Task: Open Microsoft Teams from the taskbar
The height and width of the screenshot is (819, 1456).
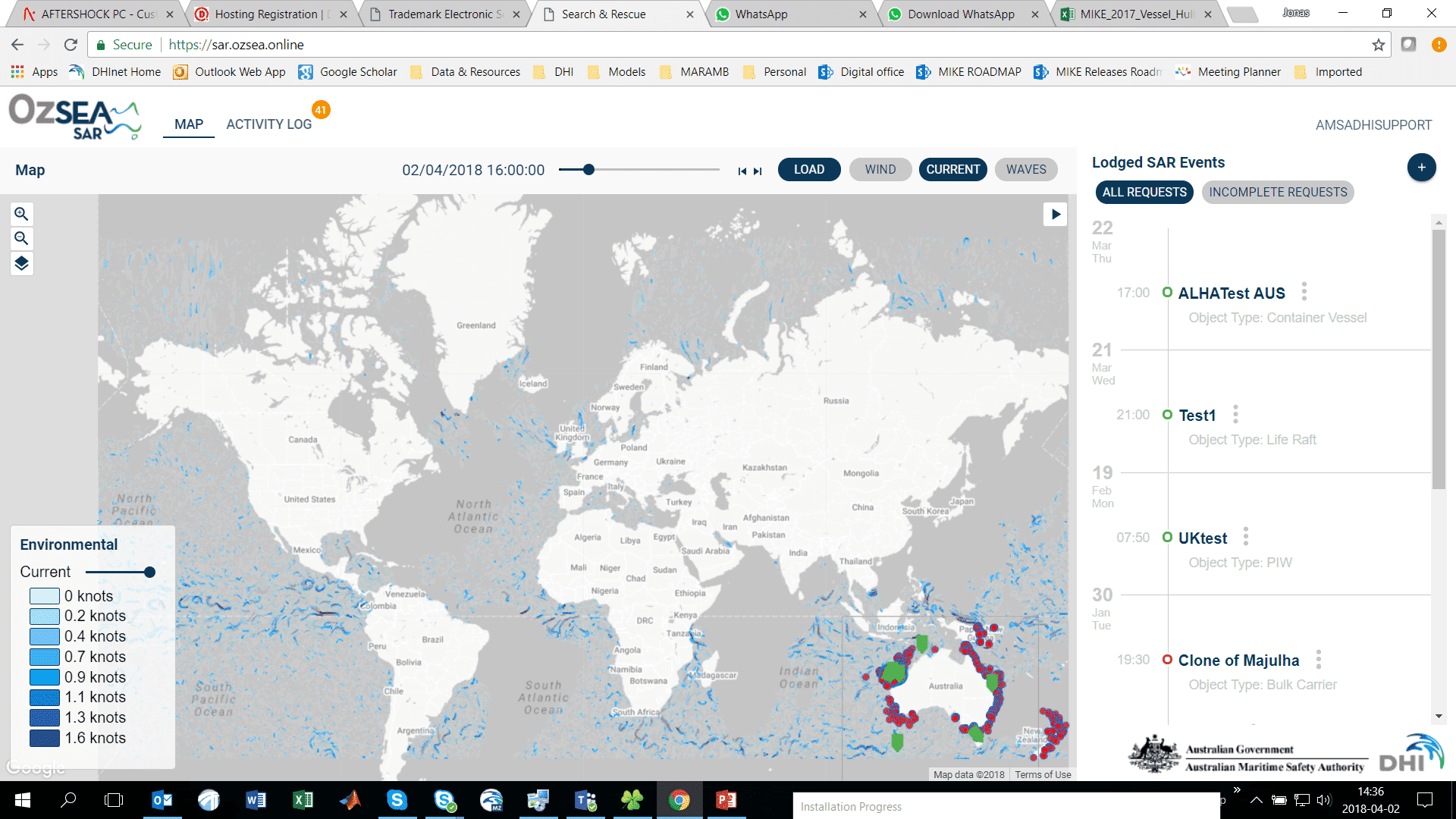Action: 585,800
